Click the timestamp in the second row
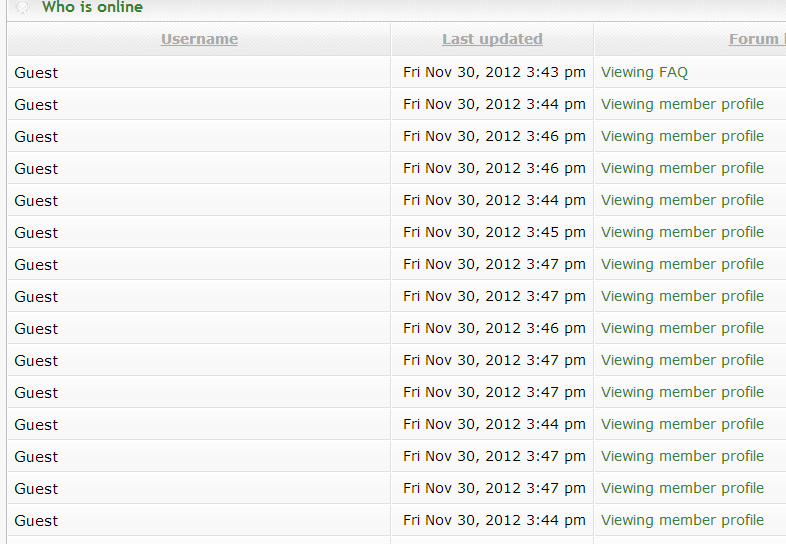Screen dimensions: 786x544 (x=494, y=104)
